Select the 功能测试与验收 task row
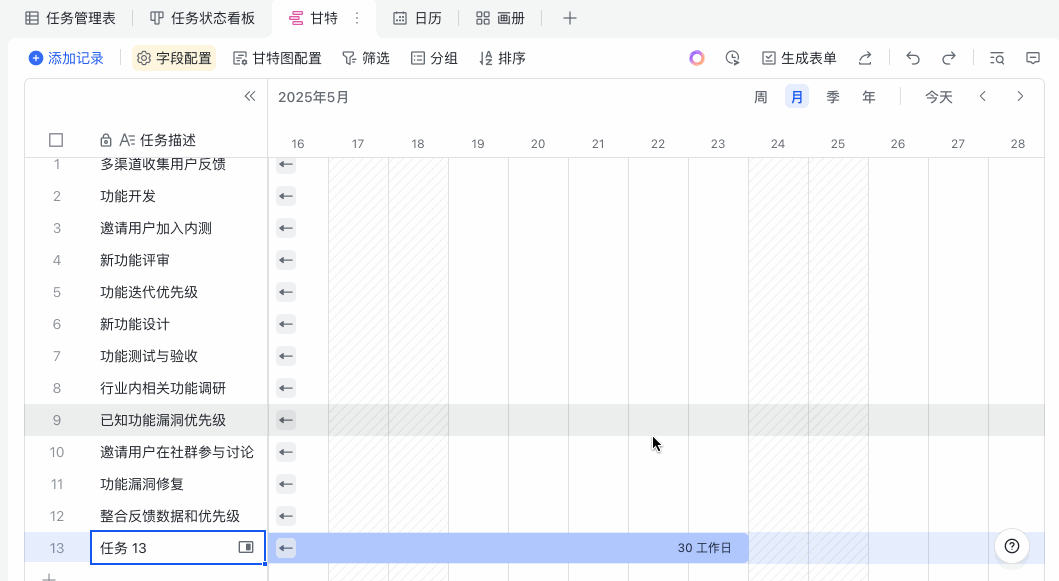The image size is (1059, 581). [147, 356]
